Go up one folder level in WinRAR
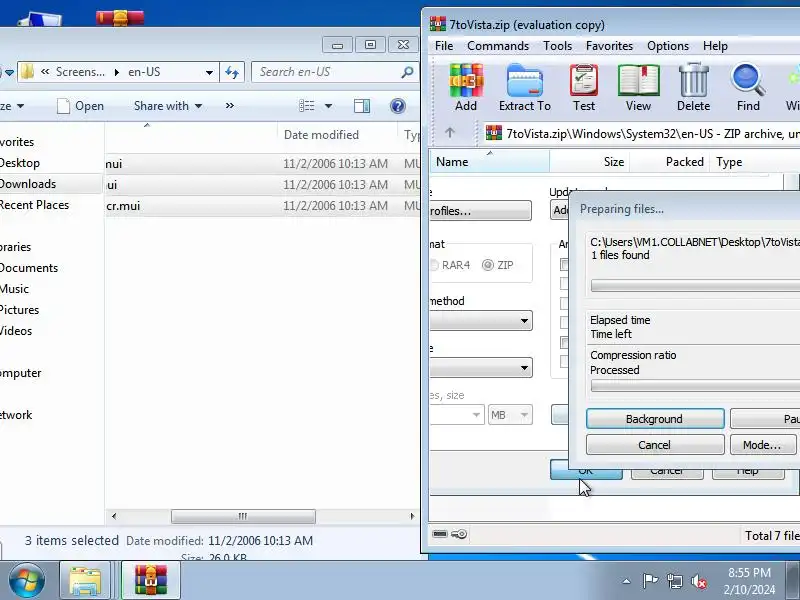800x600 pixels. (x=449, y=133)
